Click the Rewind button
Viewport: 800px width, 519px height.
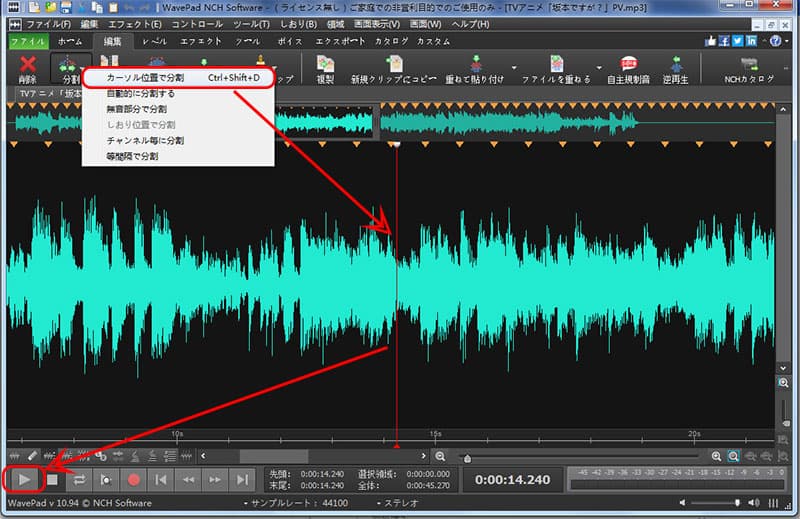[x=188, y=480]
